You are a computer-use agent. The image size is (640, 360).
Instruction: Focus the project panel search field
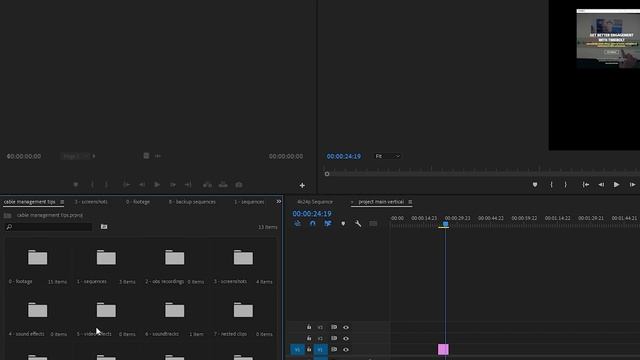[x=49, y=227]
